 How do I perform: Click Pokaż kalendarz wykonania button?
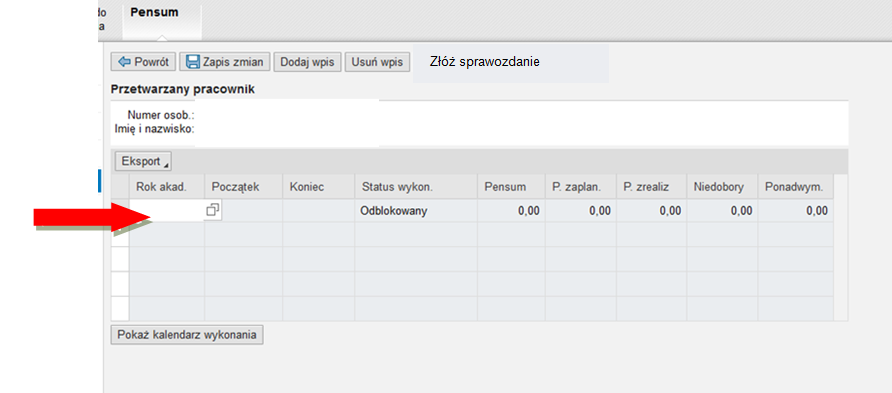(x=187, y=335)
